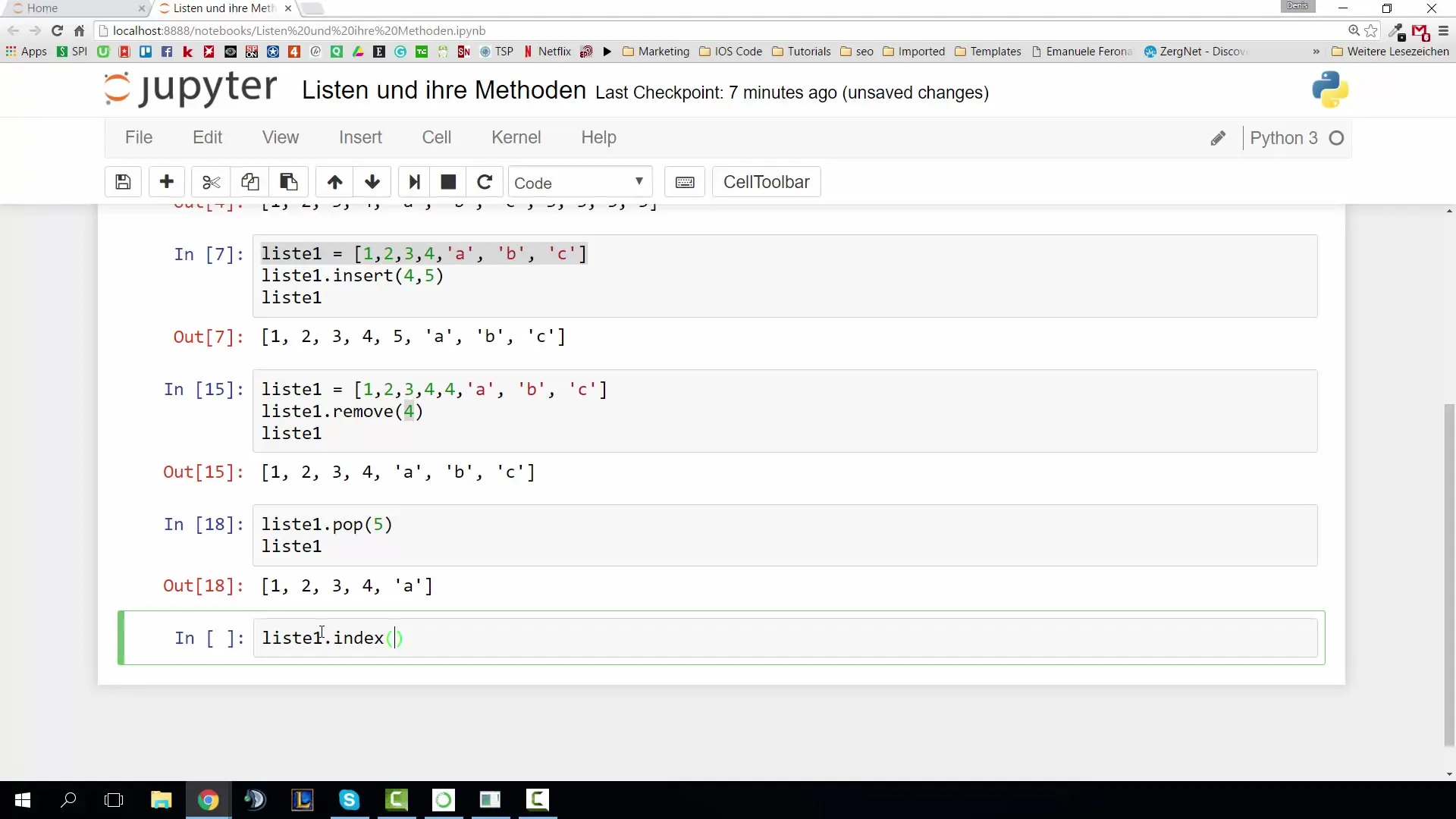Expand the Marketing bookmarks folder
Image resolution: width=1456 pixels, height=819 pixels.
(x=656, y=52)
